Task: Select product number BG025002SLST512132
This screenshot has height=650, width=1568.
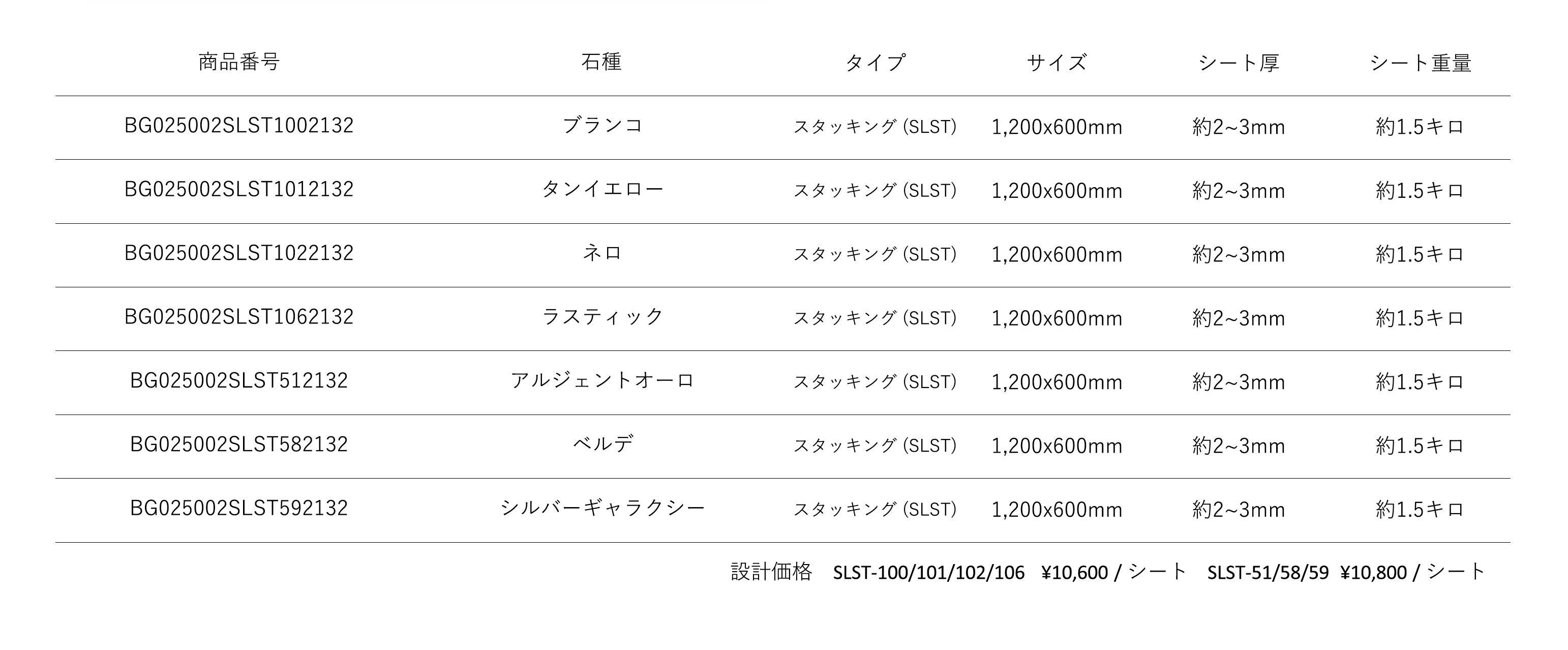Action: 238,381
